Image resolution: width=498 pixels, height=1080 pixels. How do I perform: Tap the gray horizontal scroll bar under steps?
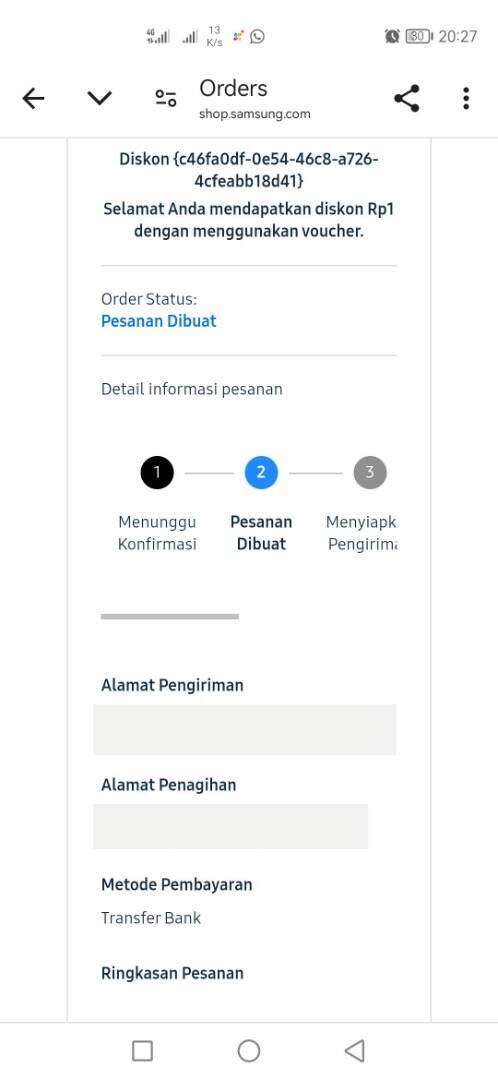(x=169, y=616)
